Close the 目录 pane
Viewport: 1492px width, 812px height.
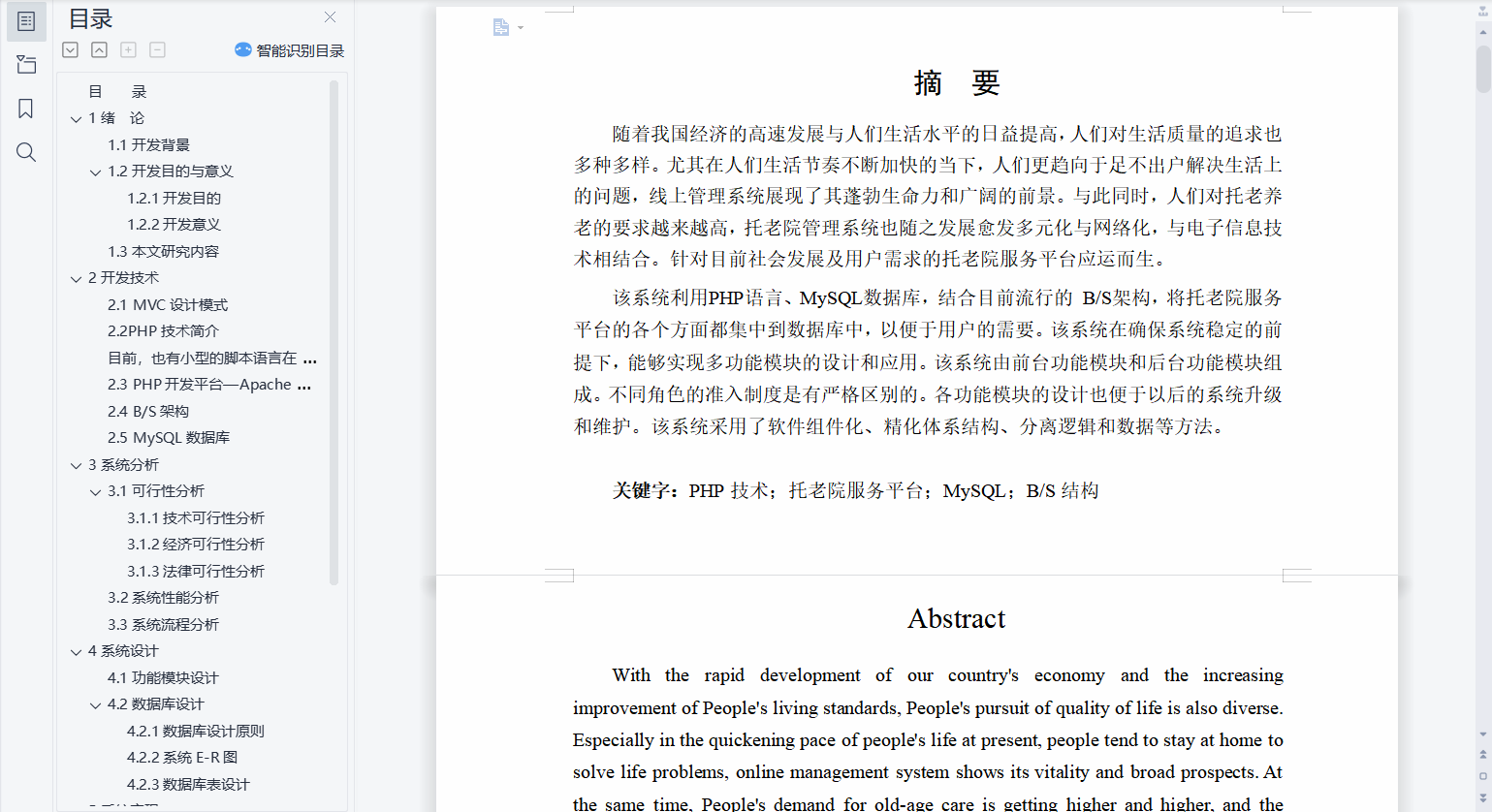tap(331, 17)
